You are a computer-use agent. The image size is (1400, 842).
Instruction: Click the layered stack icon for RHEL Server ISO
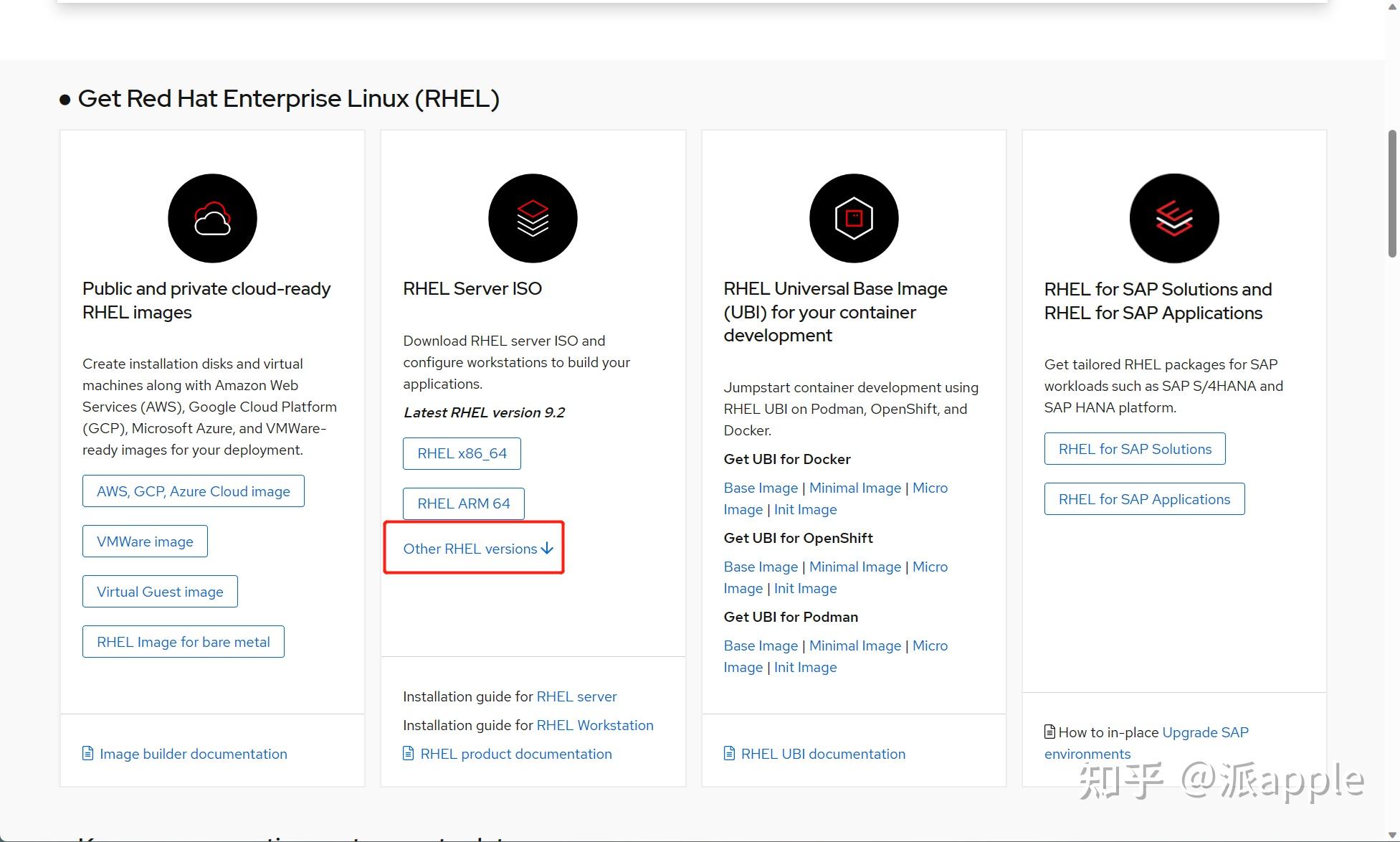point(532,218)
